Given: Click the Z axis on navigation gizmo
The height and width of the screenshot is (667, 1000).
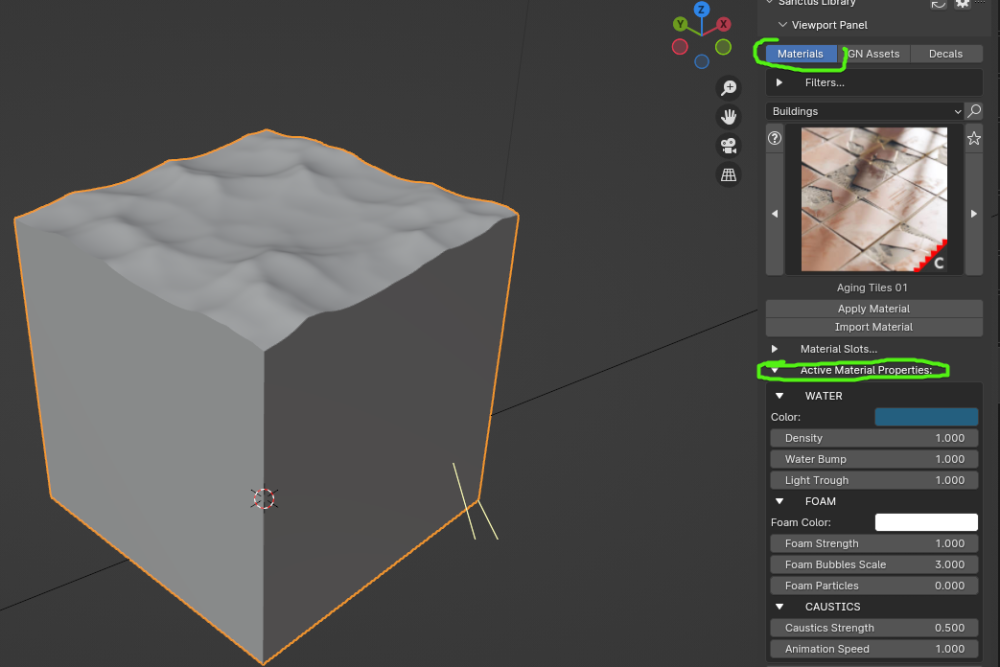Looking at the screenshot, I should point(702,10).
